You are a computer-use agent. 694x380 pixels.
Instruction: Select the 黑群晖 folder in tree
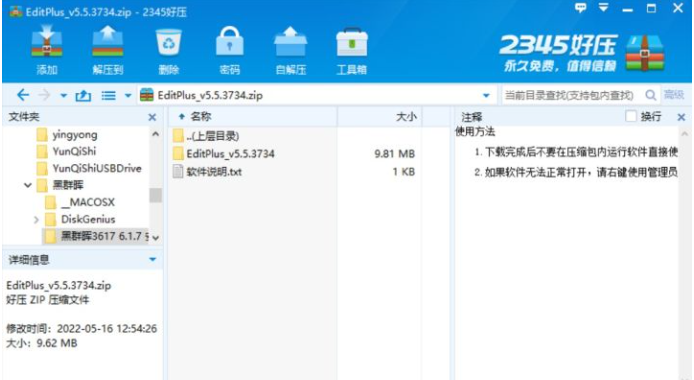tap(68, 185)
